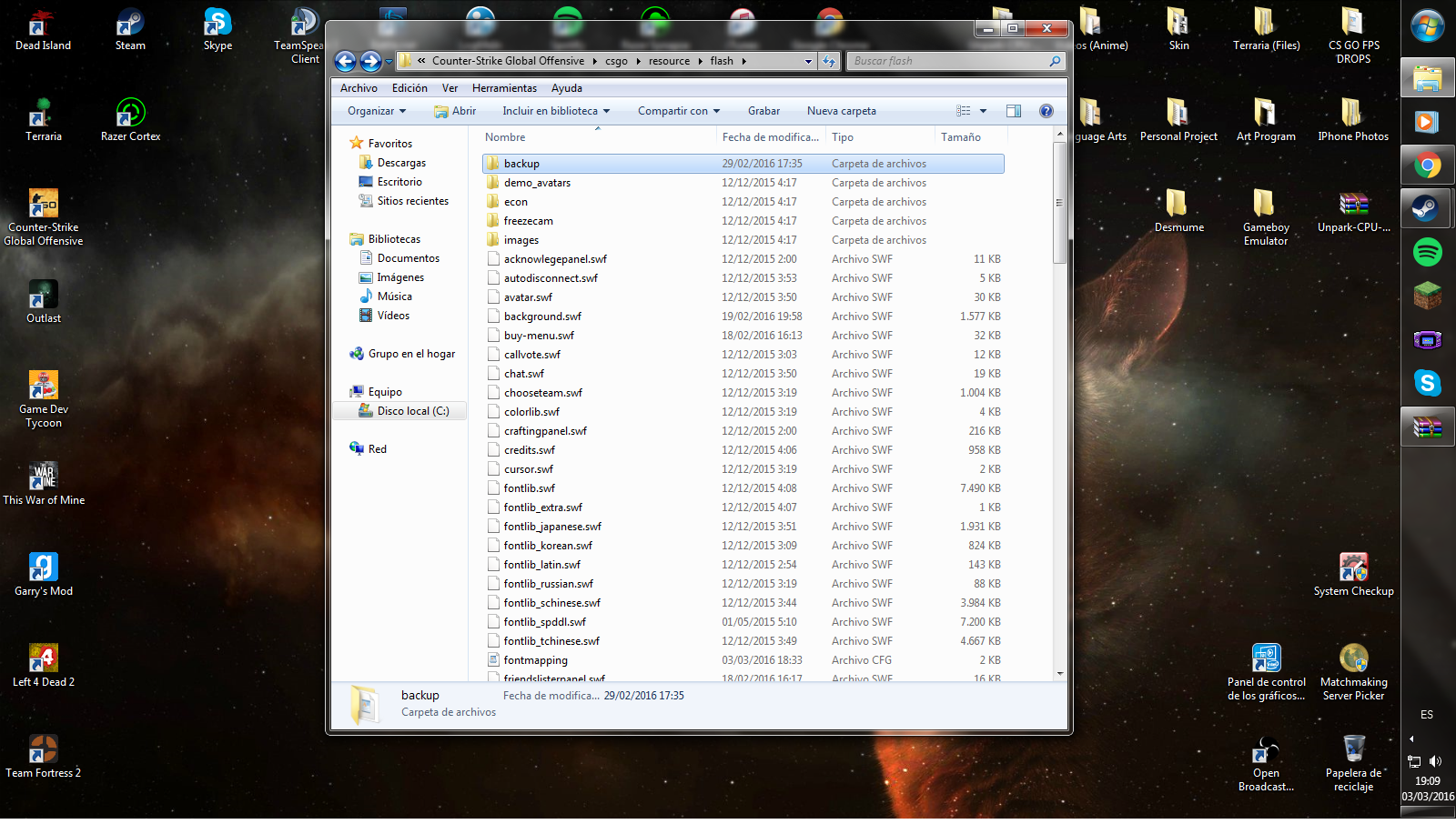Open the Archivo menu
The width and height of the screenshot is (1456, 824).
tap(359, 88)
